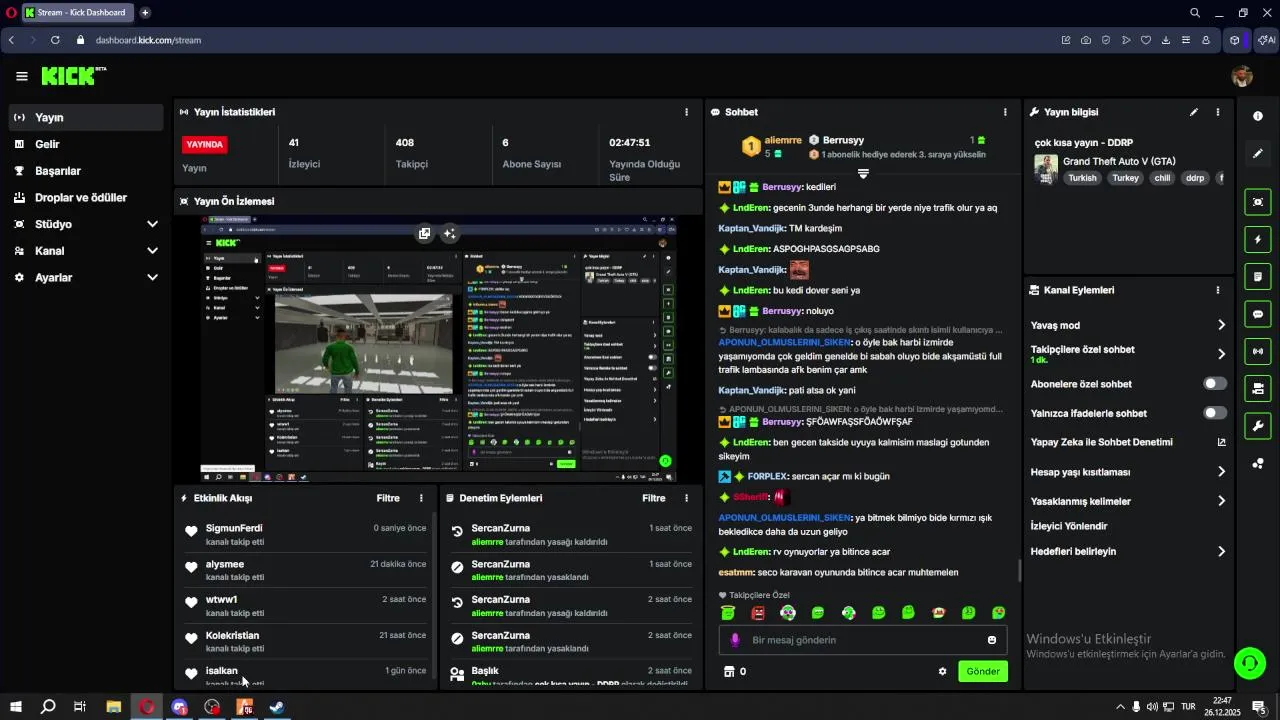The image size is (1280, 720).
Task: Click the Turkish tag chip
Action: tap(1082, 178)
